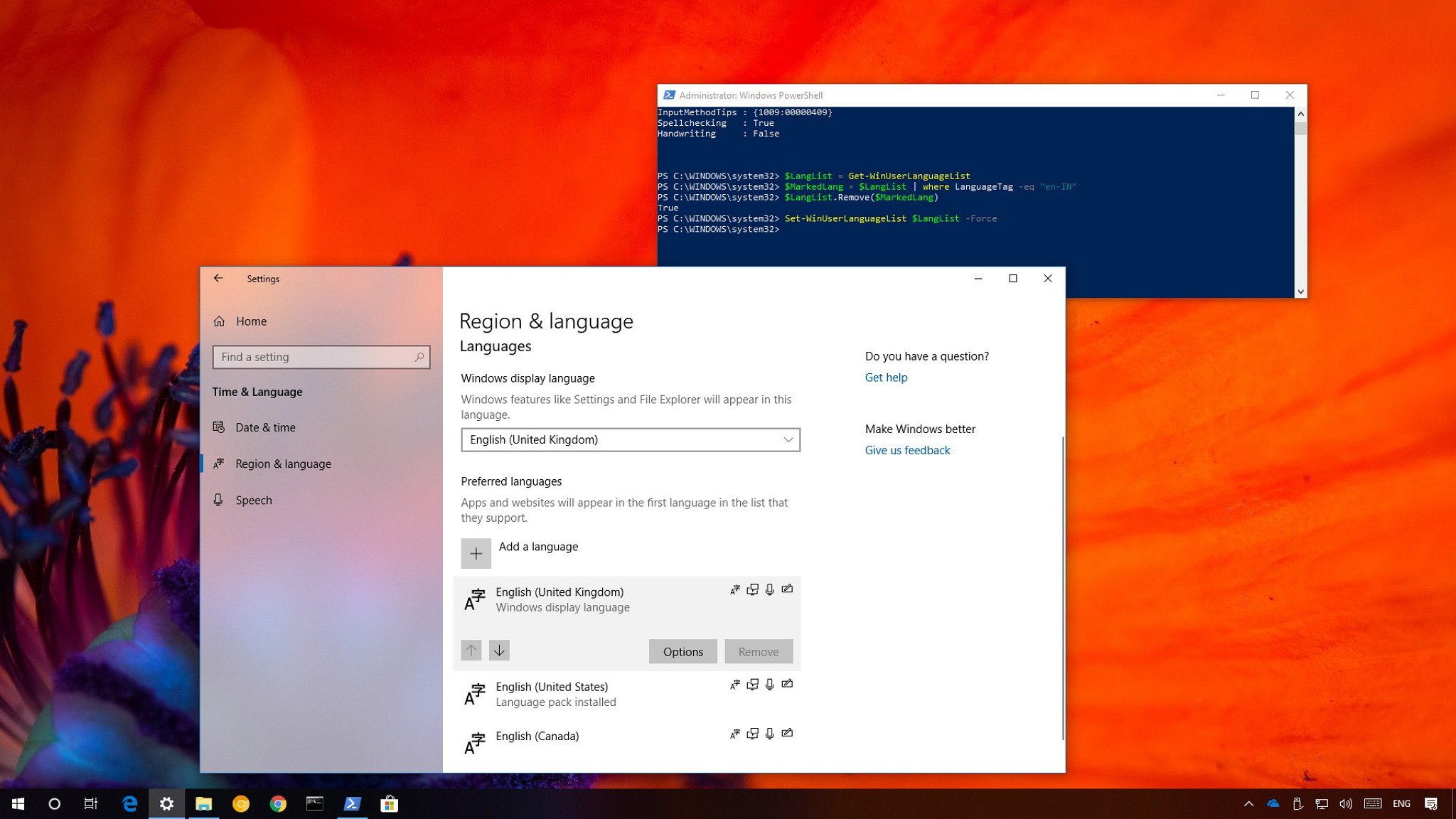Select the Time & Language menu entry
Screen dimensions: 1456x819
tap(258, 392)
